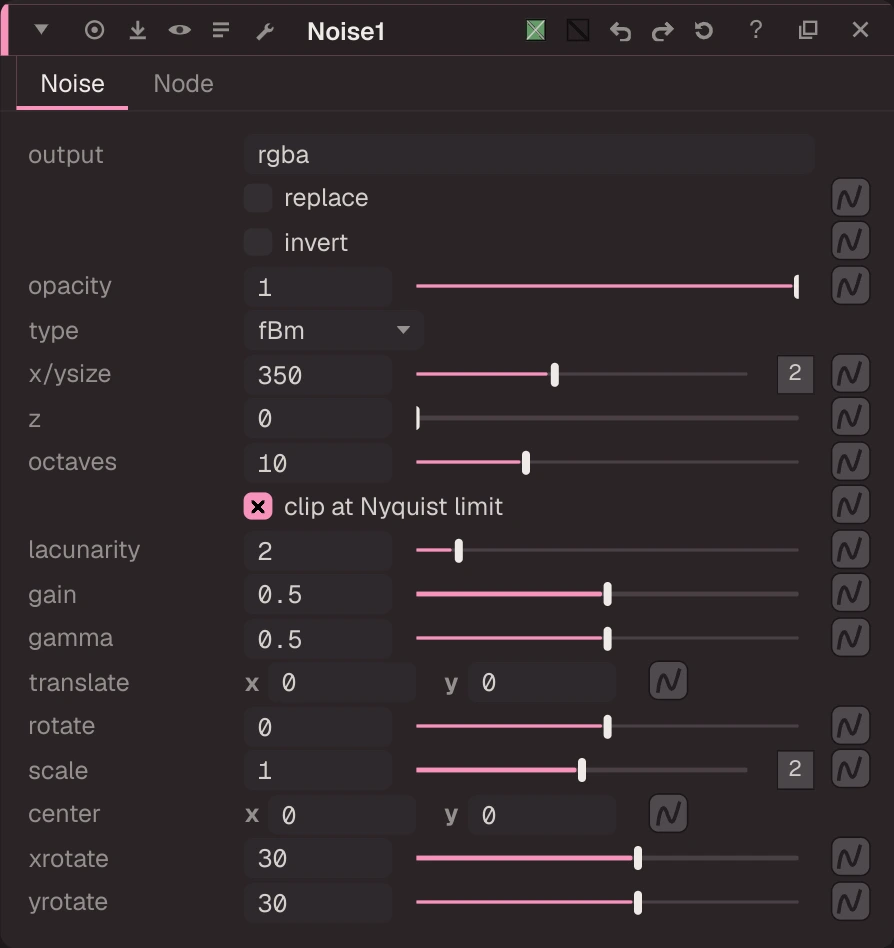This screenshot has width=894, height=948.
Task: Click the gain slider handle
Action: [x=607, y=594]
